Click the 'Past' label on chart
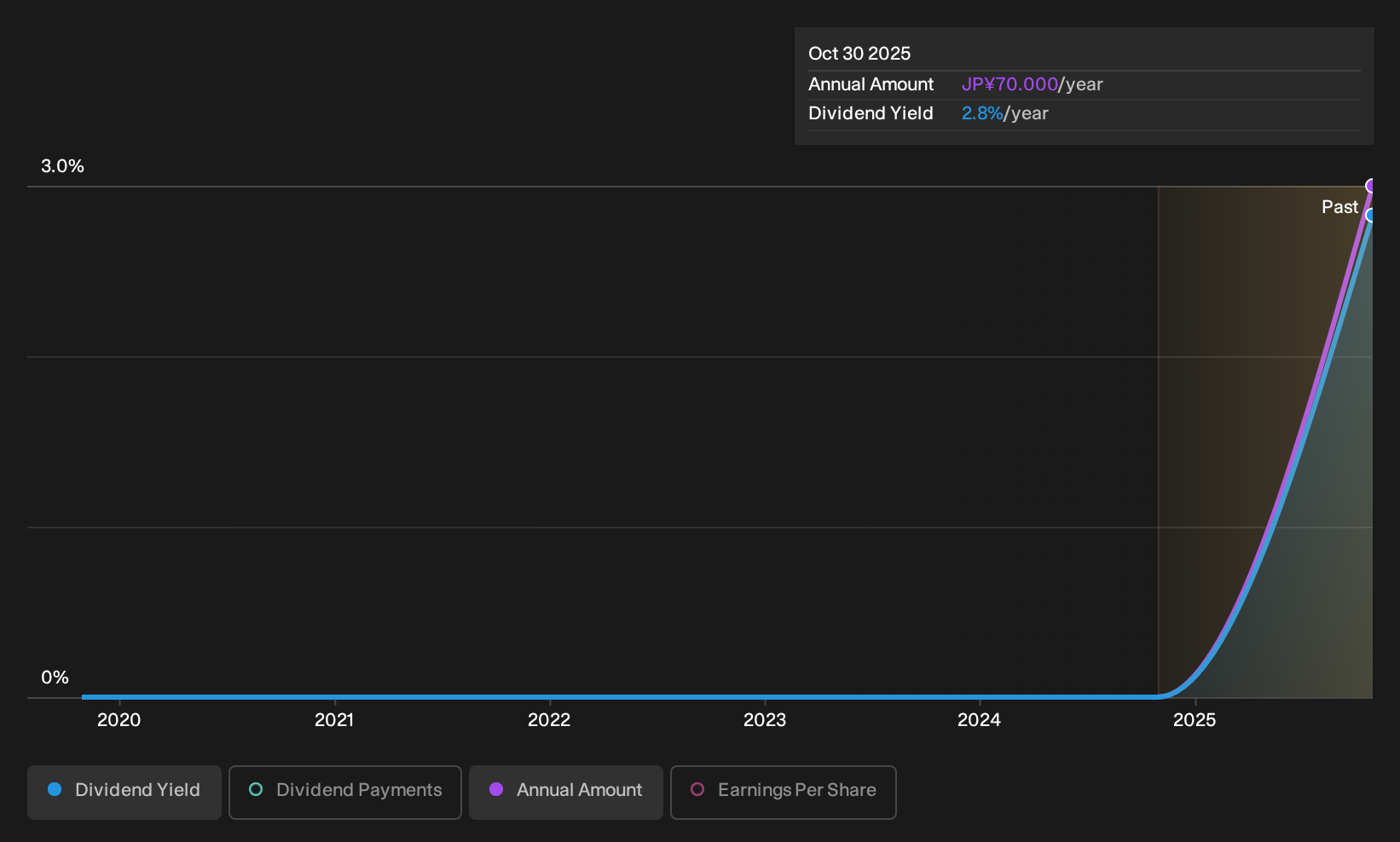 pyautogui.click(x=1339, y=207)
